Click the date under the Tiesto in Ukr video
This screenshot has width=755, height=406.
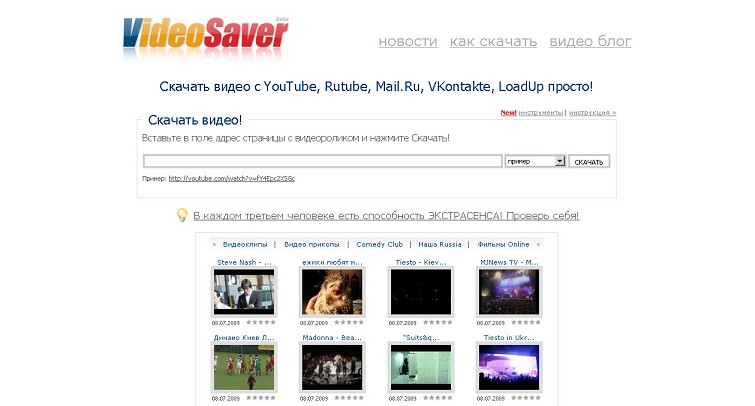(x=491, y=399)
